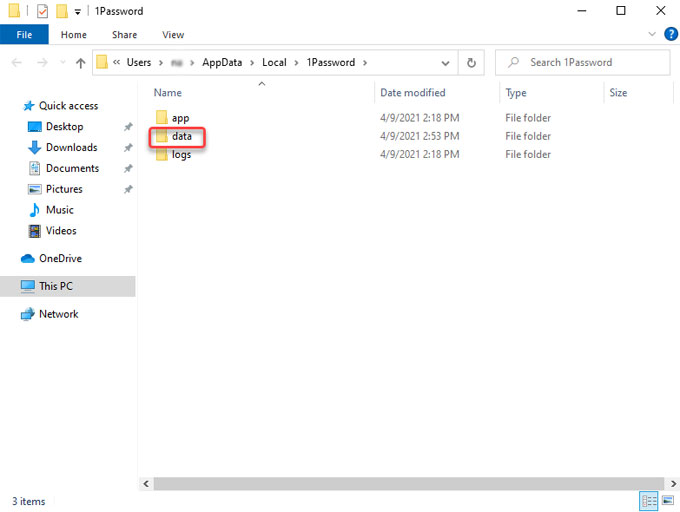The image size is (680, 512).
Task: Click the pin icon next to Downloads
Action: tap(128, 148)
